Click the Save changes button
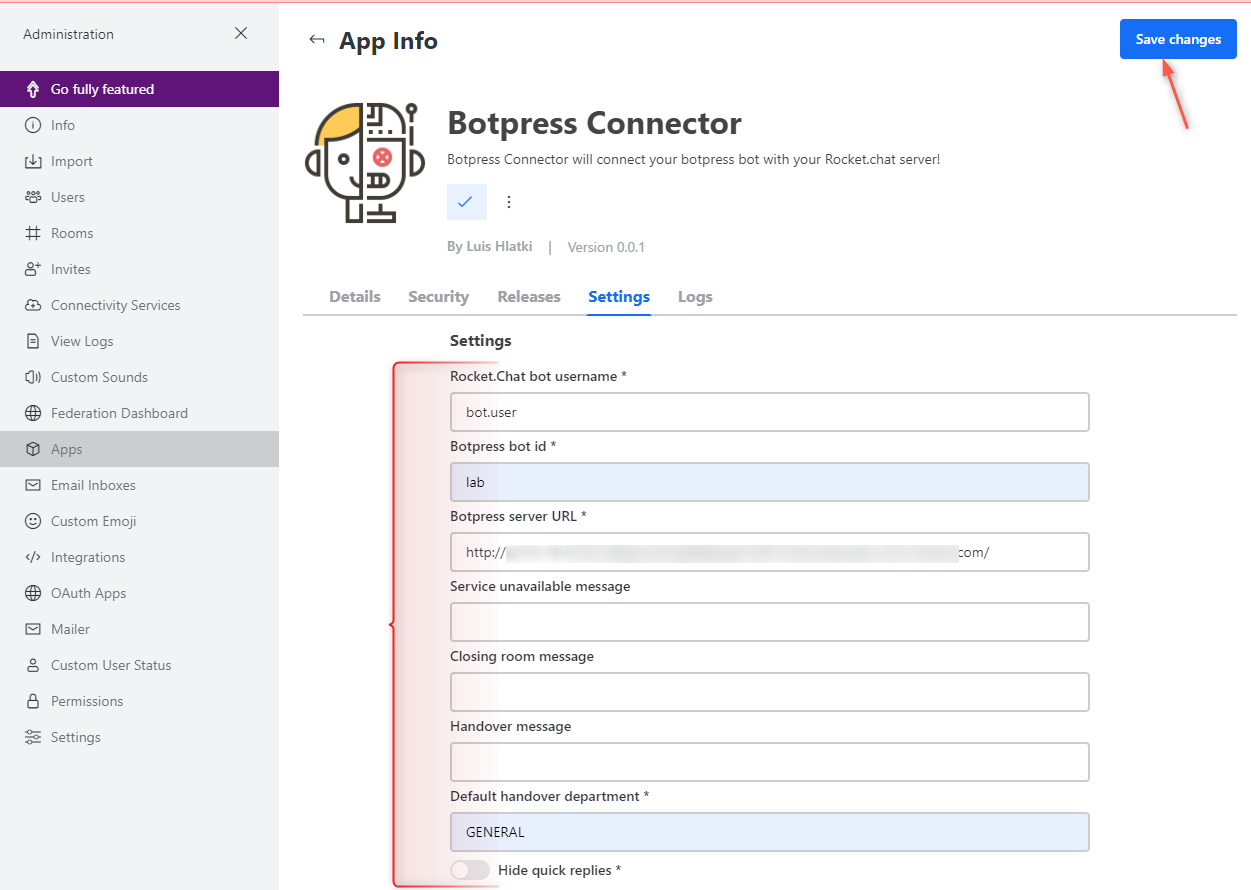The height and width of the screenshot is (890, 1251). (x=1178, y=39)
